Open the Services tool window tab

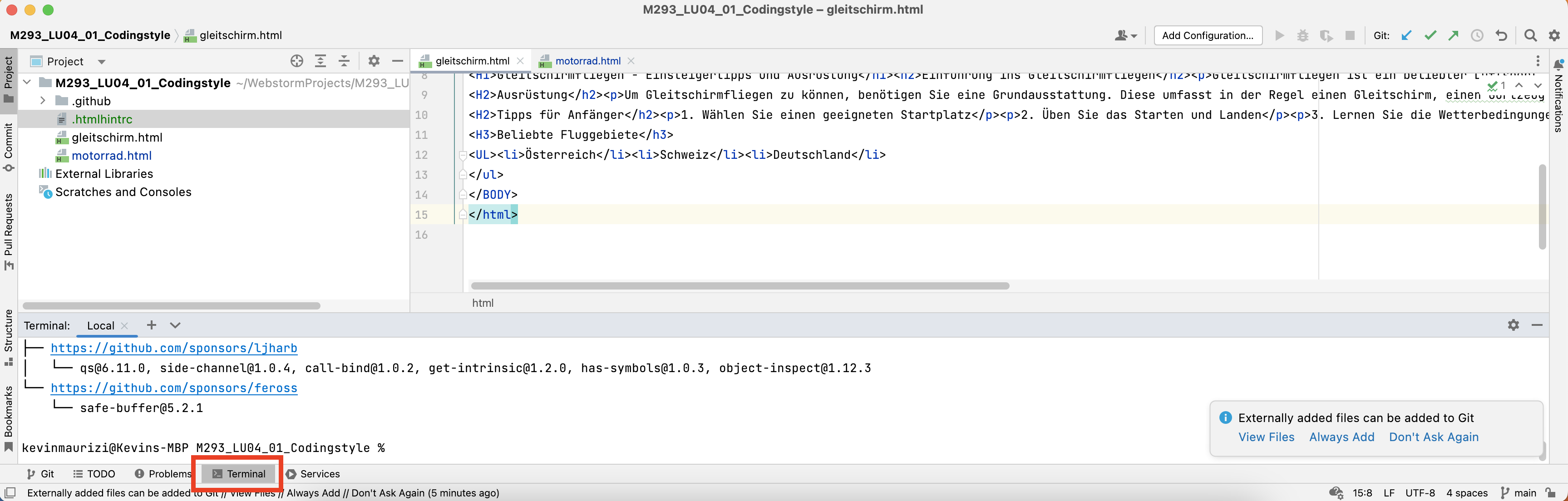(x=313, y=474)
